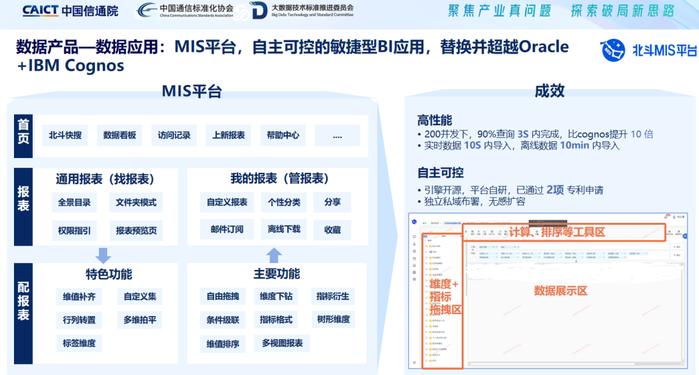The image size is (699, 375).
Task: Click the 北斗MIS平台 mascot logo icon
Action: (x=613, y=50)
